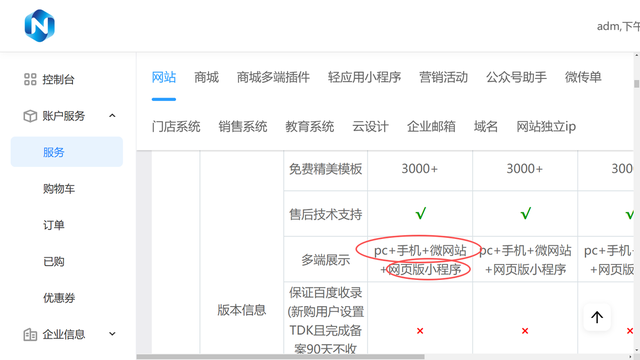Open the 教育系统 tab
This screenshot has height=360, width=640.
point(310,127)
